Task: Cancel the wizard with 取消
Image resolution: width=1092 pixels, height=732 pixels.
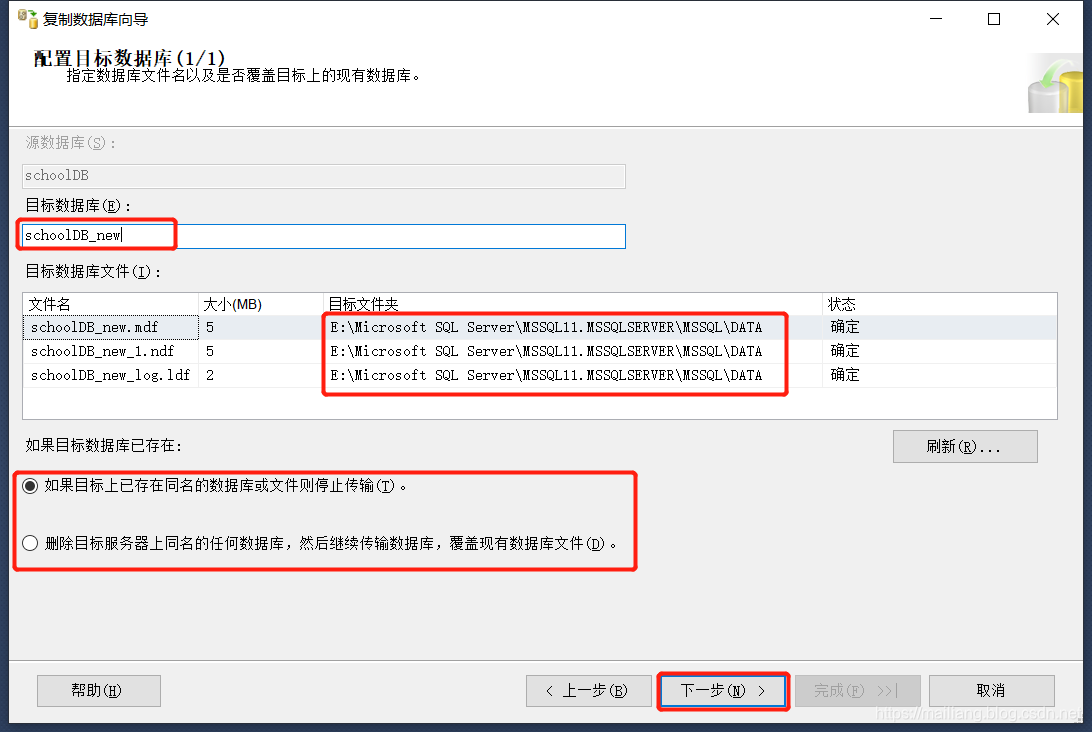Action: [991, 690]
